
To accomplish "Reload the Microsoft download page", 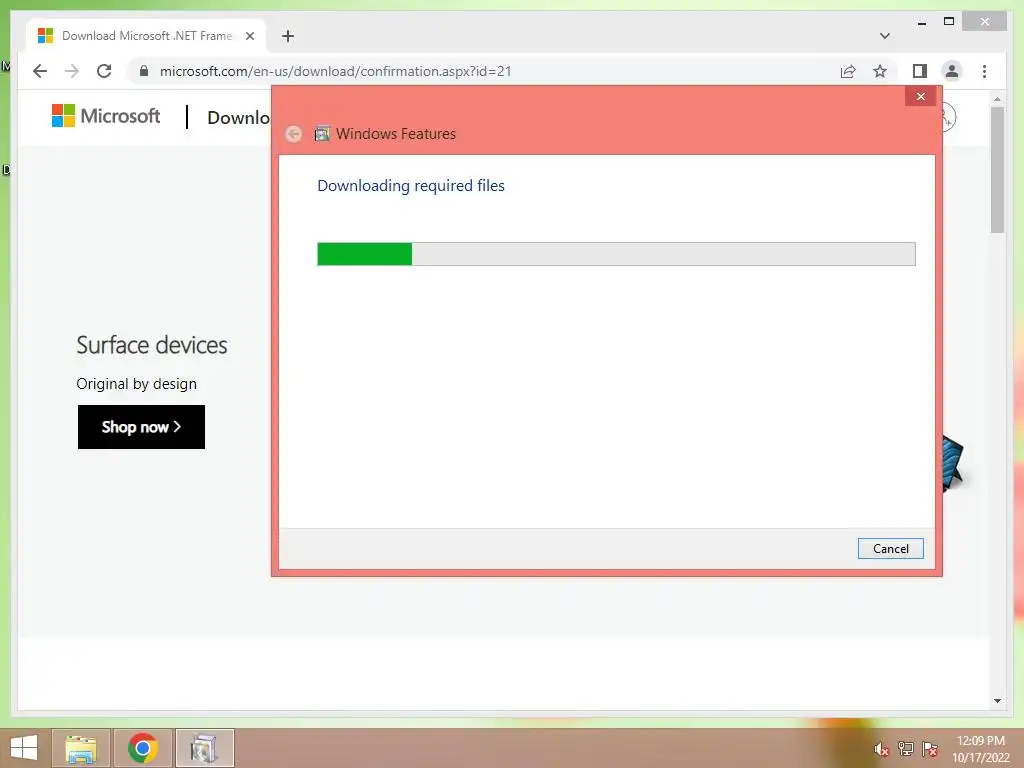I will pyautogui.click(x=104, y=71).
